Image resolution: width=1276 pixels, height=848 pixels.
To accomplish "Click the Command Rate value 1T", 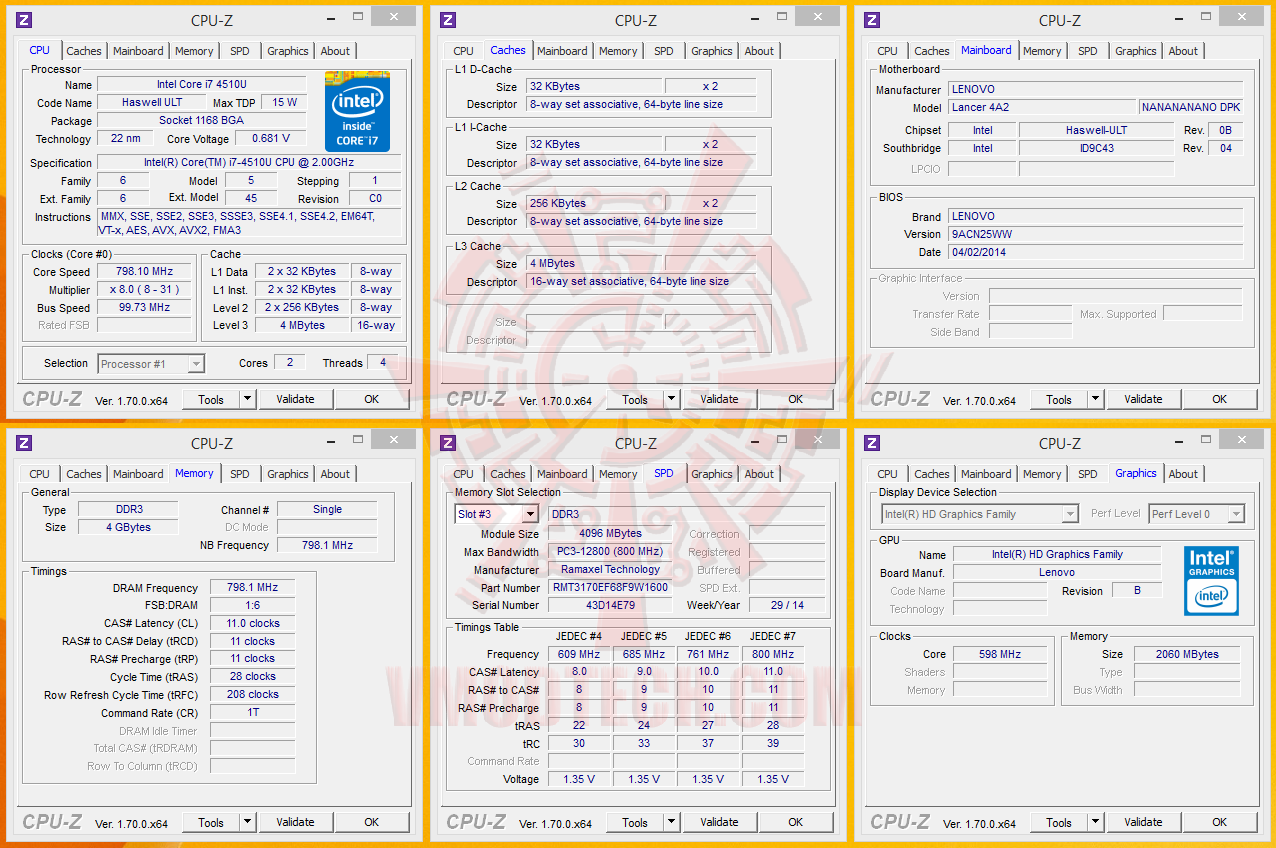I will (x=252, y=712).
